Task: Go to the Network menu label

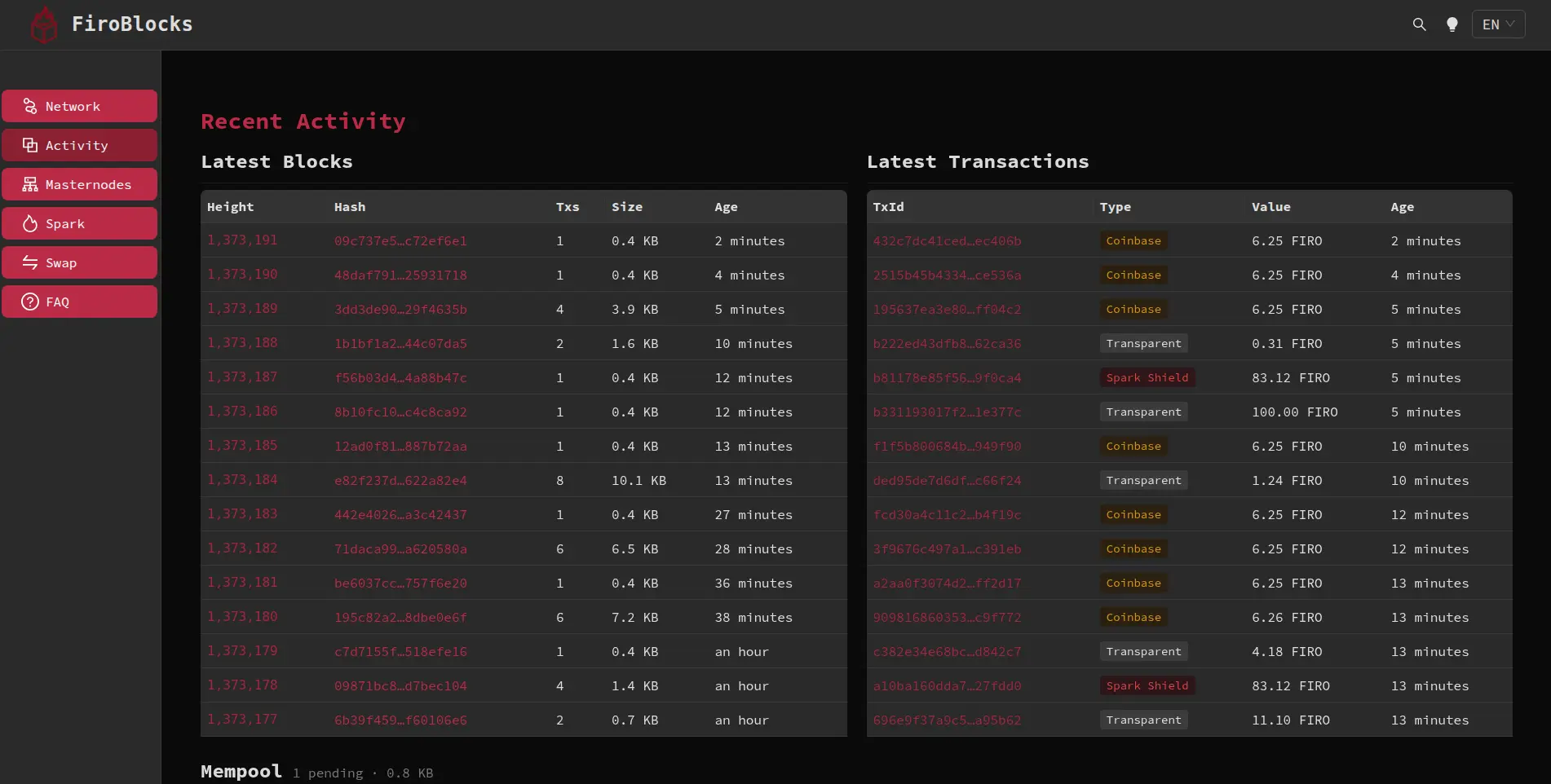Action: [x=73, y=106]
